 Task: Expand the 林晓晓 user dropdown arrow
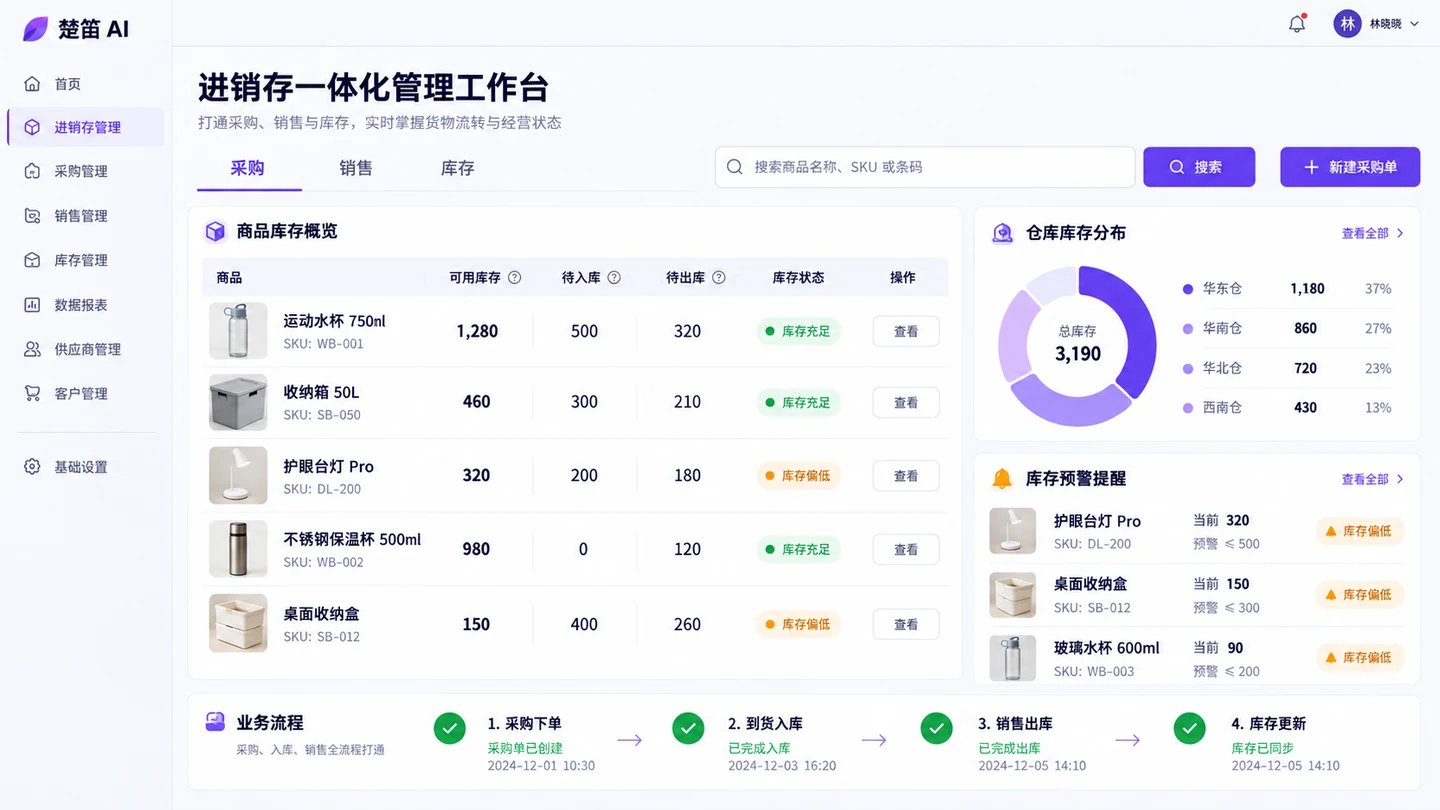tap(1414, 24)
